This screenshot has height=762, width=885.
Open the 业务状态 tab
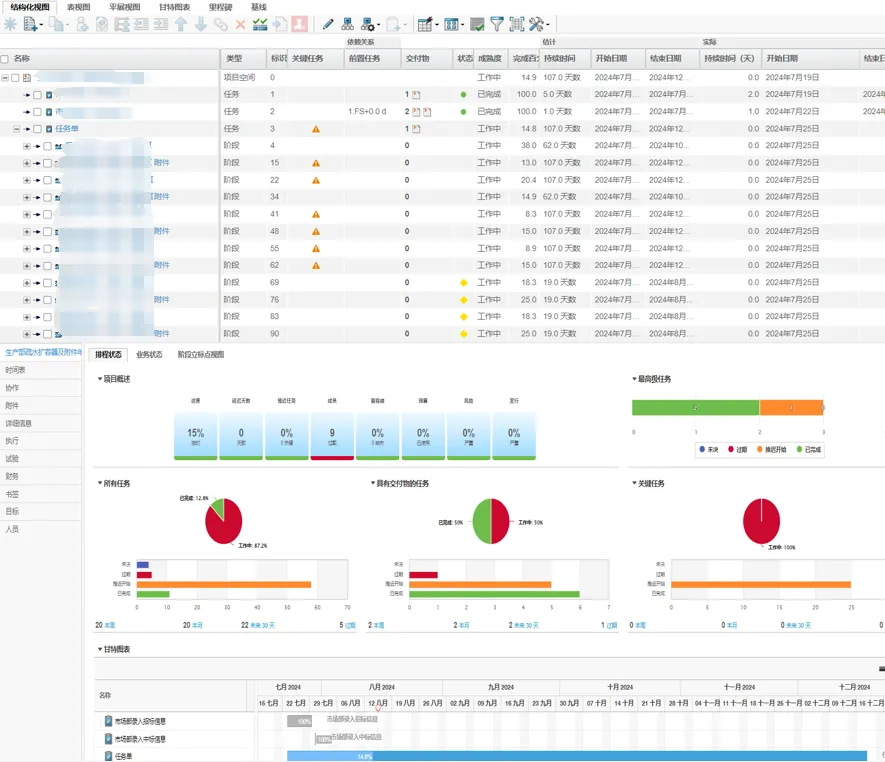click(x=149, y=354)
